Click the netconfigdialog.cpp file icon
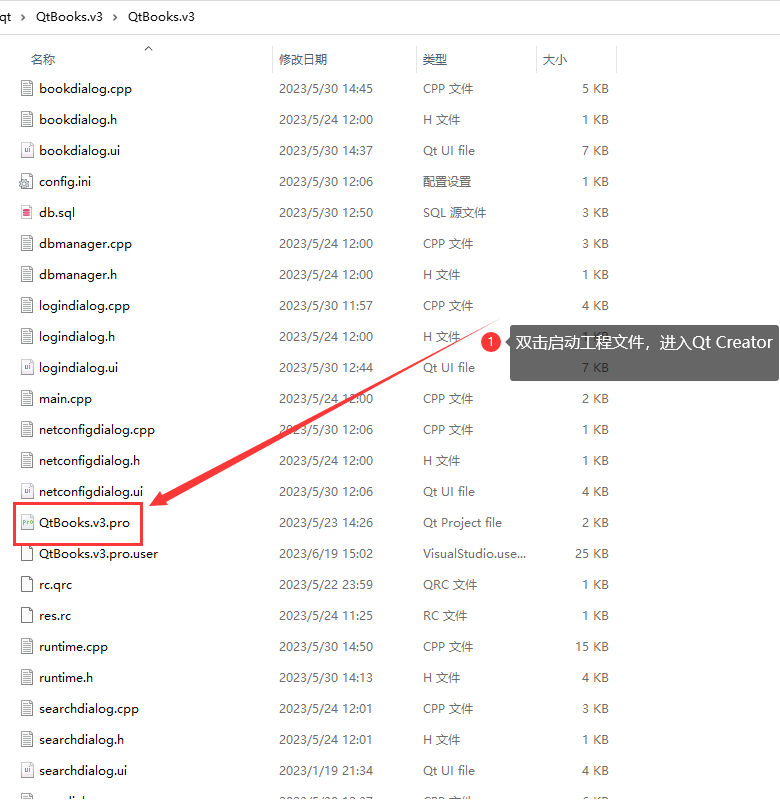The width and height of the screenshot is (780, 802). pos(27,430)
